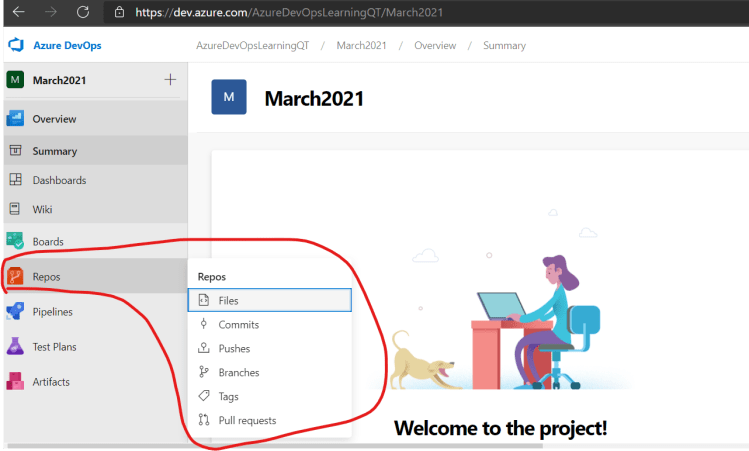The image size is (749, 451).
Task: Click the Tags icon in flyout
Action: 204,396
